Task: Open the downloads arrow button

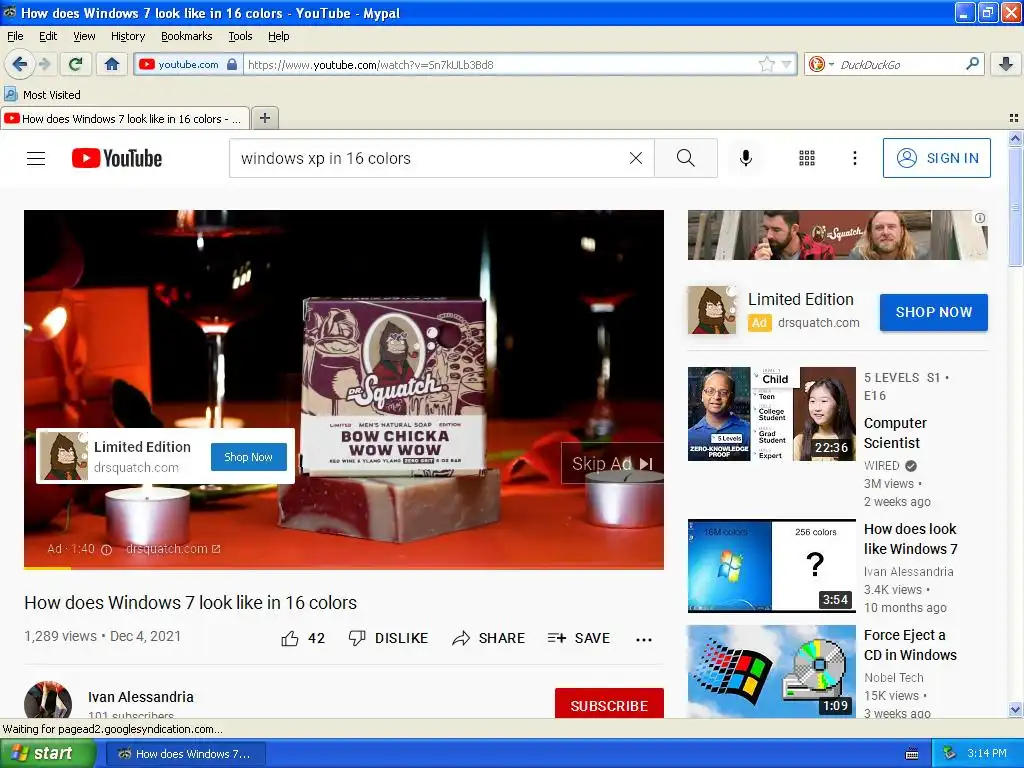Action: (x=1006, y=64)
